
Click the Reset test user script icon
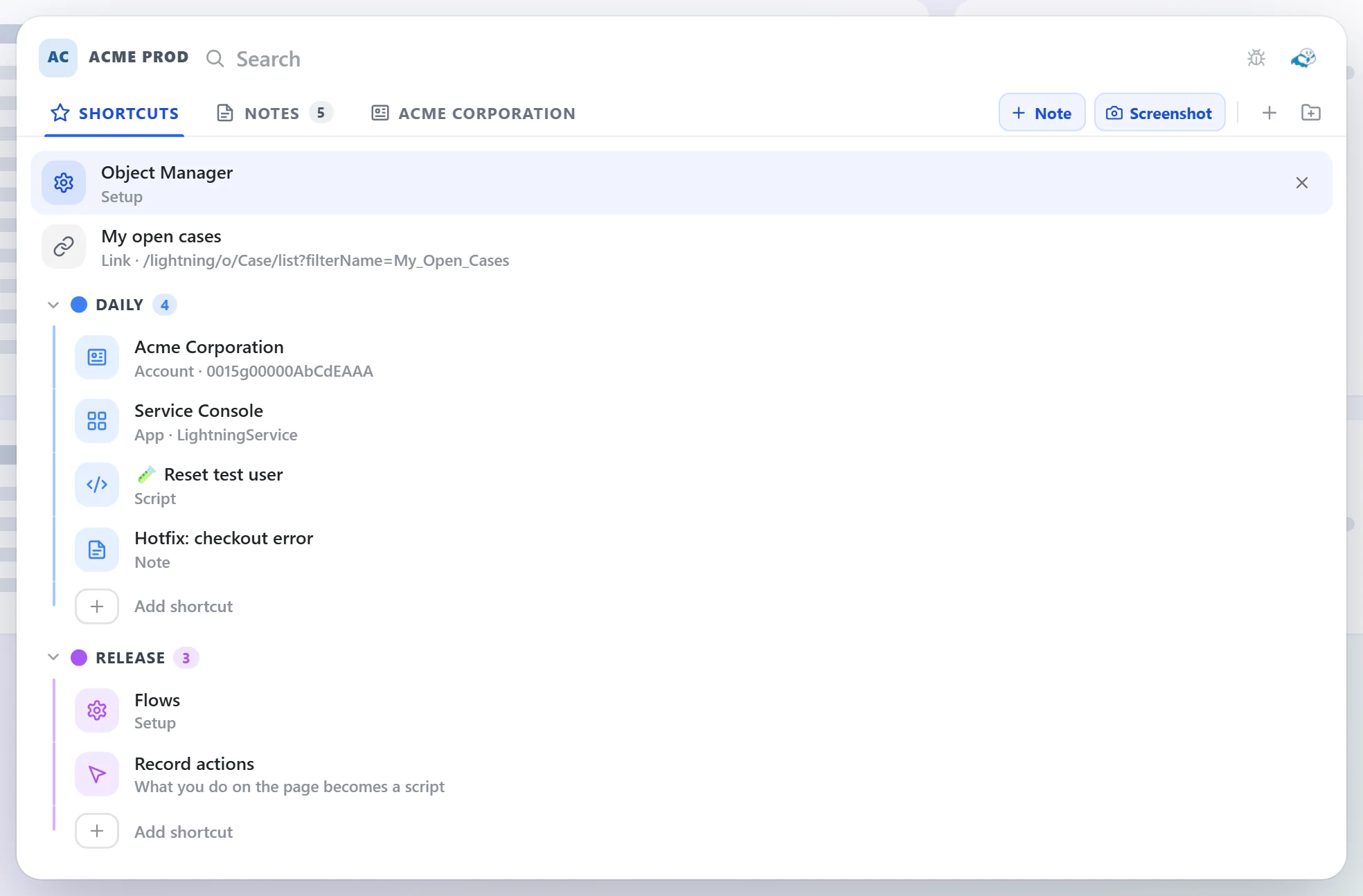[x=97, y=485]
